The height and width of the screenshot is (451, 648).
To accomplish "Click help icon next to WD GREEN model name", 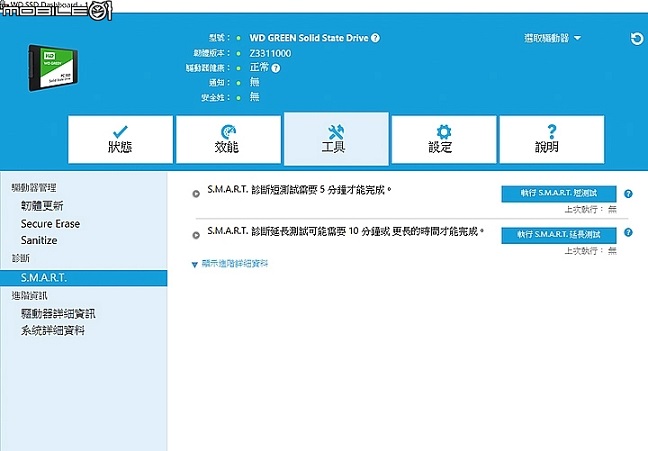I will (375, 38).
